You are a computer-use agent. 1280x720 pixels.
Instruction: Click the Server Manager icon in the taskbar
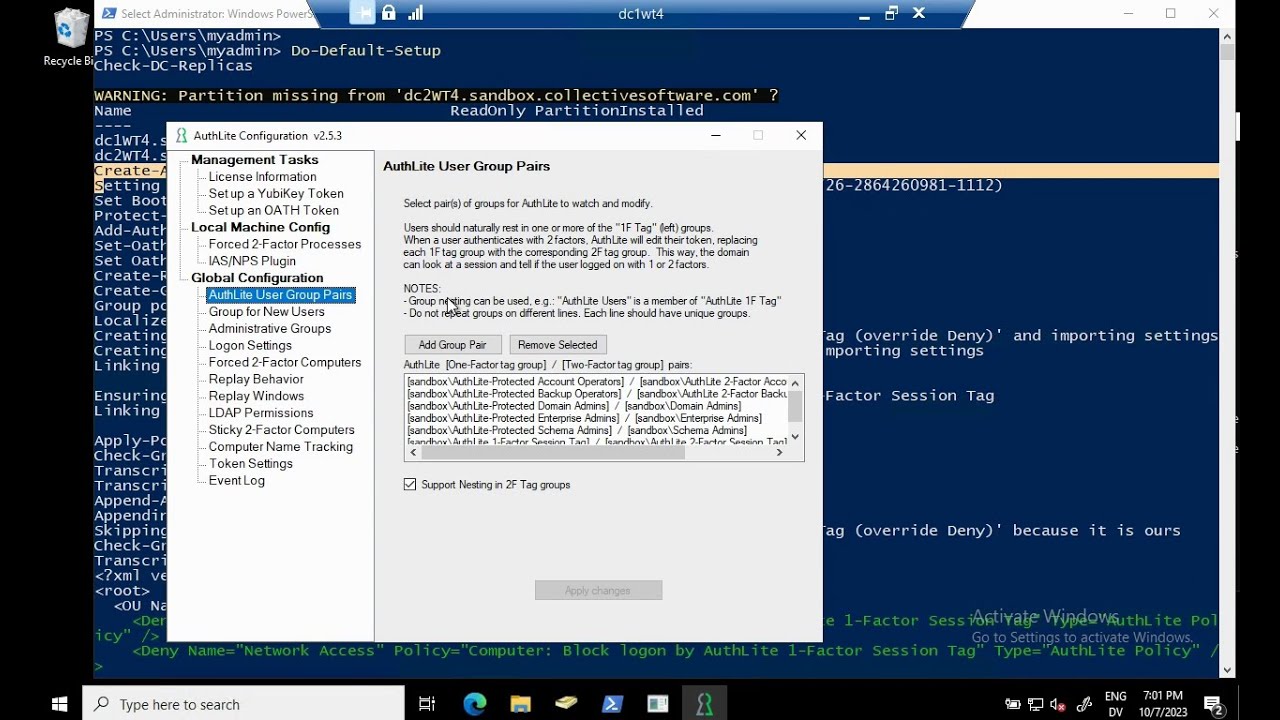658,704
